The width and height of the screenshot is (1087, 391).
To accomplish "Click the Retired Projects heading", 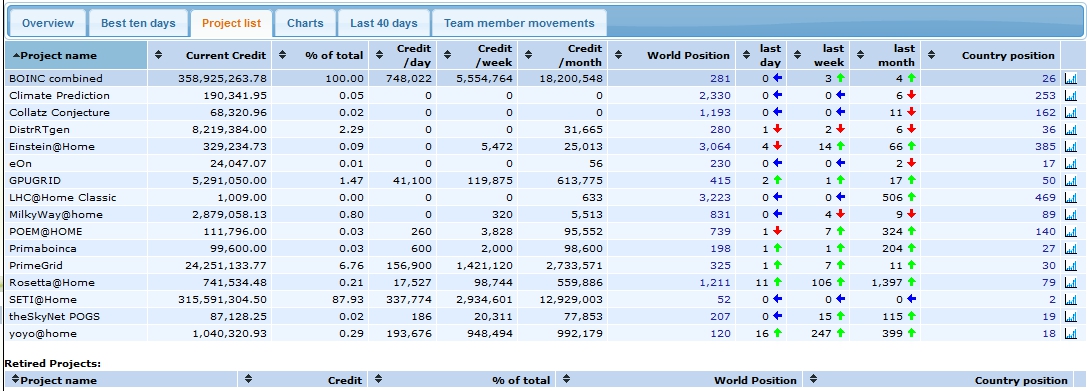I will pos(53,363).
